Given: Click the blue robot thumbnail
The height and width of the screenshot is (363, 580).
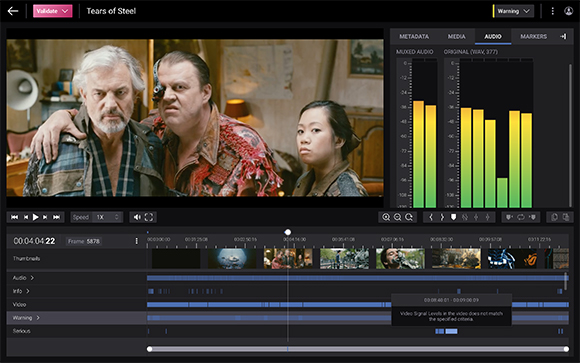Looking at the screenshot, I should point(512,259).
